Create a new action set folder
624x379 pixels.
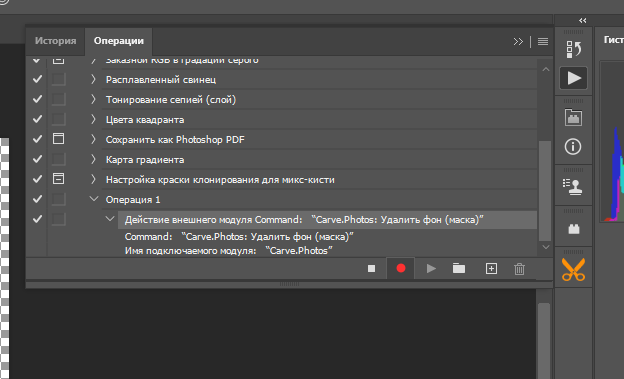[459, 268]
